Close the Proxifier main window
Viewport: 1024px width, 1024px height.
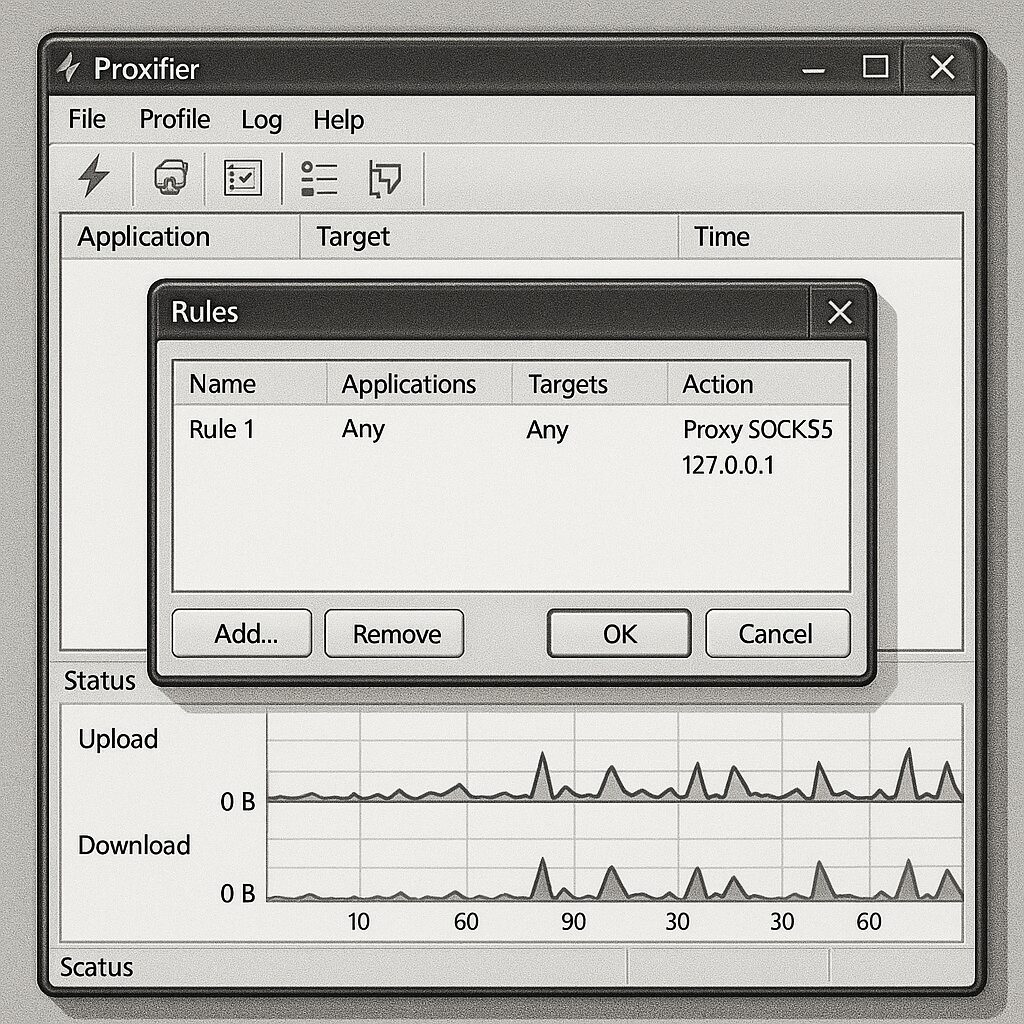(x=942, y=67)
